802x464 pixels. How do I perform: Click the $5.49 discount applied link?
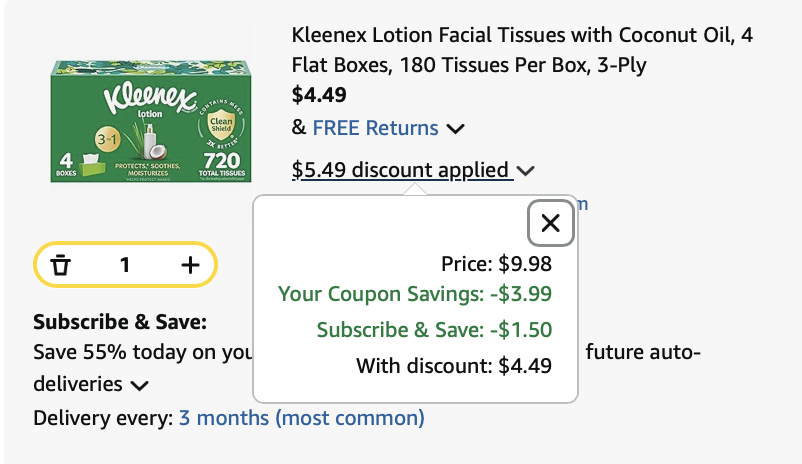tap(401, 170)
